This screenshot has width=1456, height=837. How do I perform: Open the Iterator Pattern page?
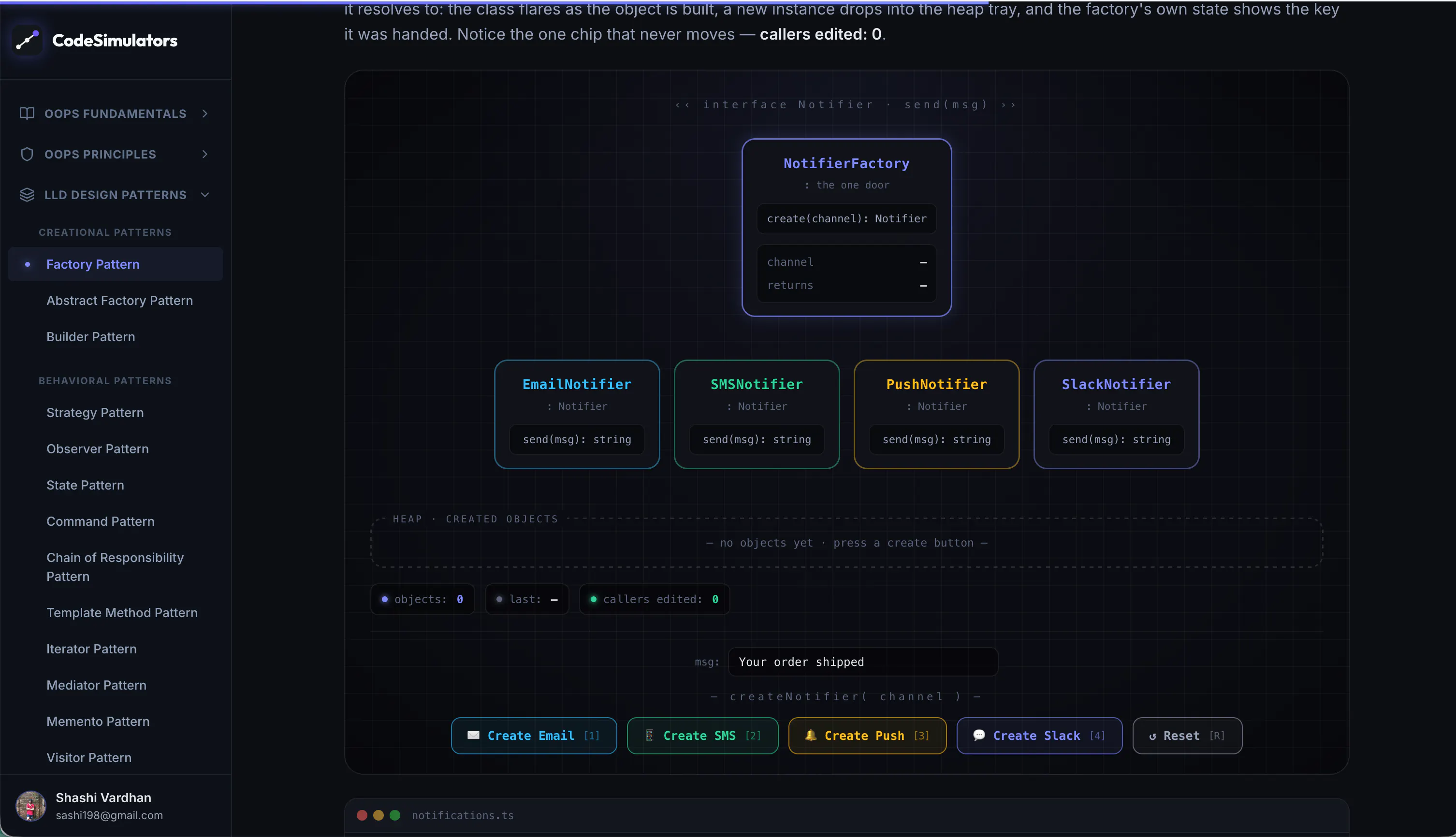pos(91,649)
